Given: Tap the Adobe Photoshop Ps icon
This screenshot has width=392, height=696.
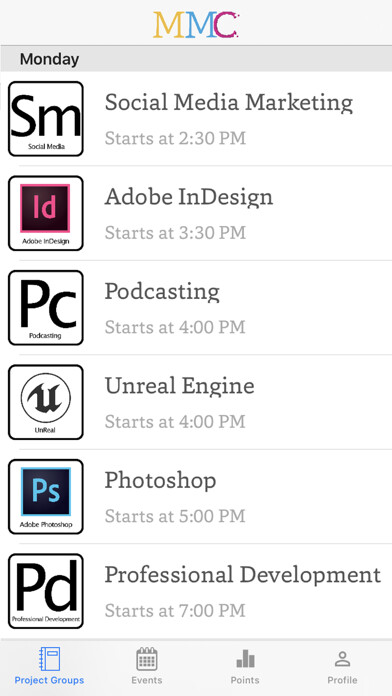Looking at the screenshot, I should point(46,497).
